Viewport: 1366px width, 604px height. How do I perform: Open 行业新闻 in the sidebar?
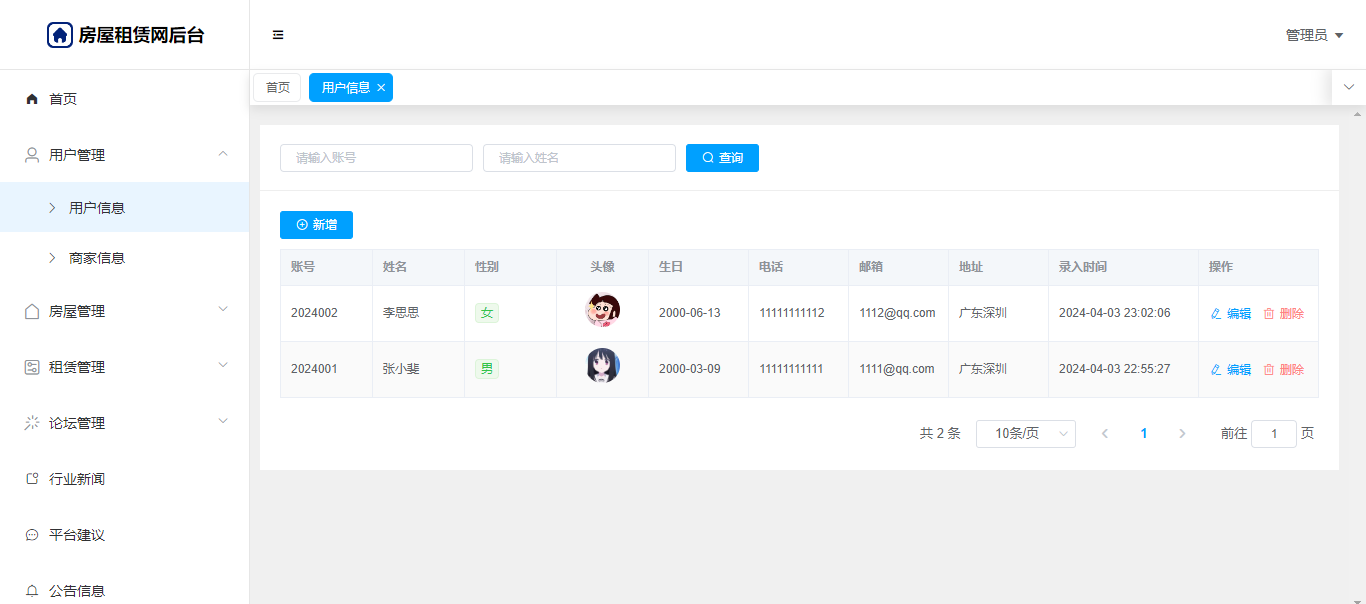[x=77, y=479]
